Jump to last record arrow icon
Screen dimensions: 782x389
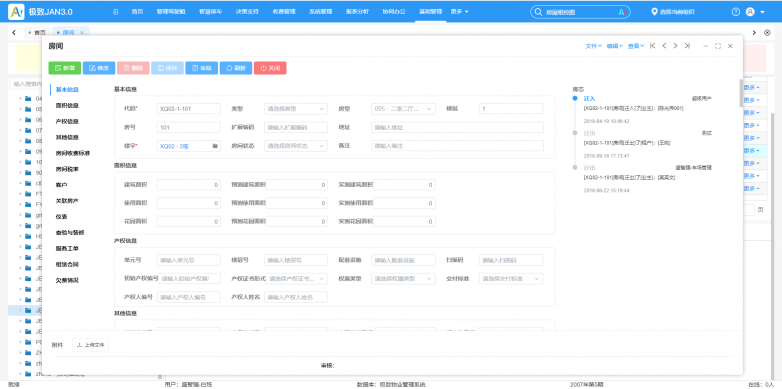[687, 46]
